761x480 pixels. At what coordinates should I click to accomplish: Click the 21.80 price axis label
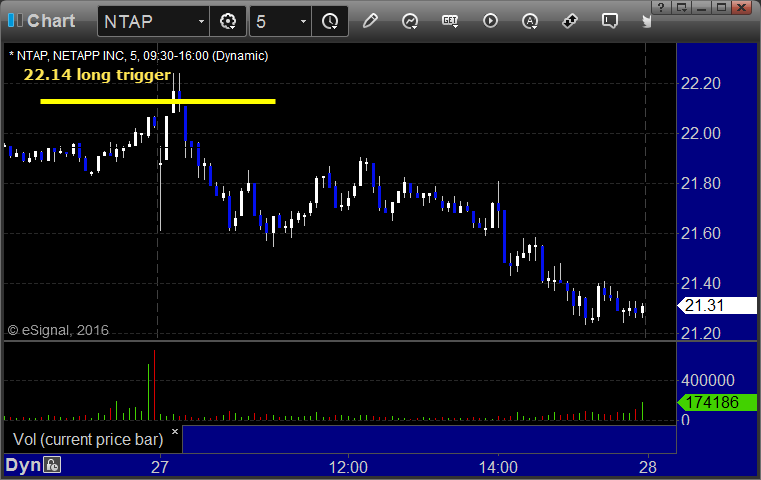coord(701,183)
